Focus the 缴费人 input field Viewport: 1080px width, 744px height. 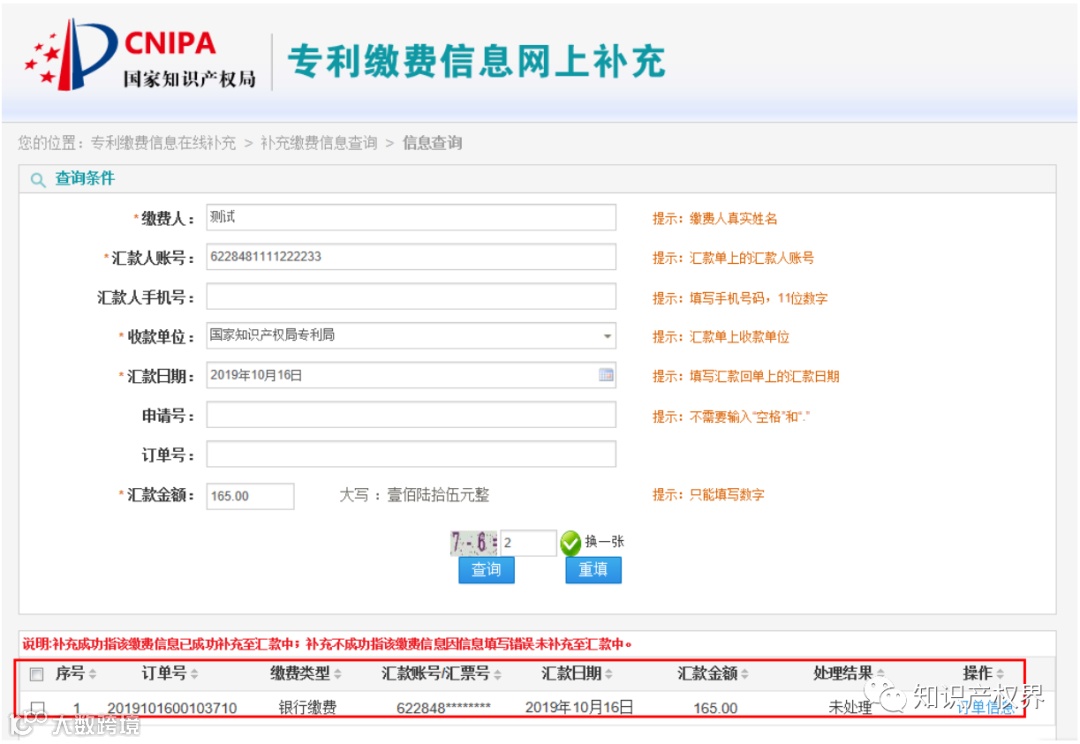[x=411, y=218]
